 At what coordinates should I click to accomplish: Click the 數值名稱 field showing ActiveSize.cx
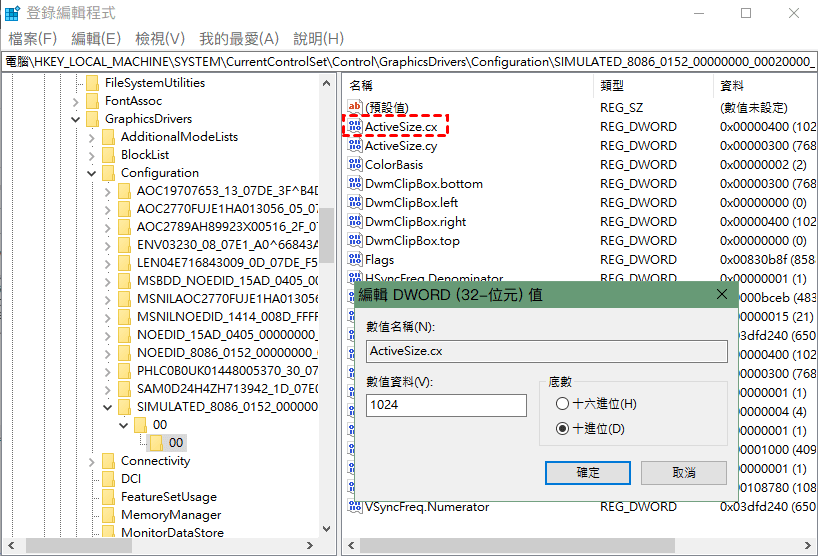[547, 351]
